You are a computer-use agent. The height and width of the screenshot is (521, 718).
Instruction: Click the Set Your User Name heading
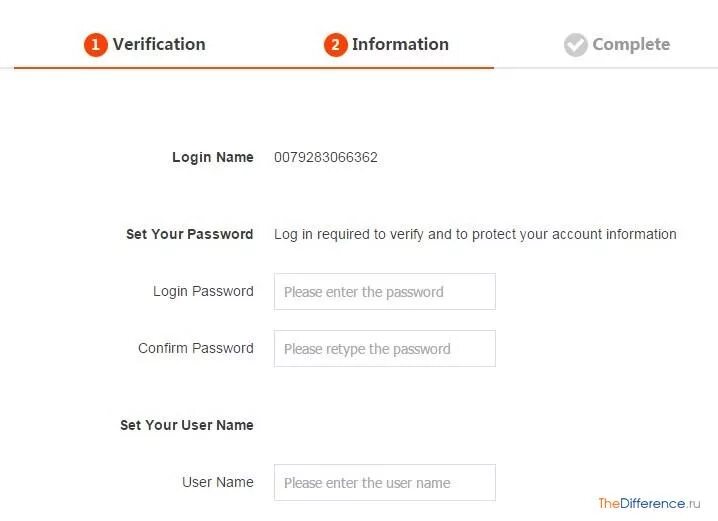coord(186,425)
